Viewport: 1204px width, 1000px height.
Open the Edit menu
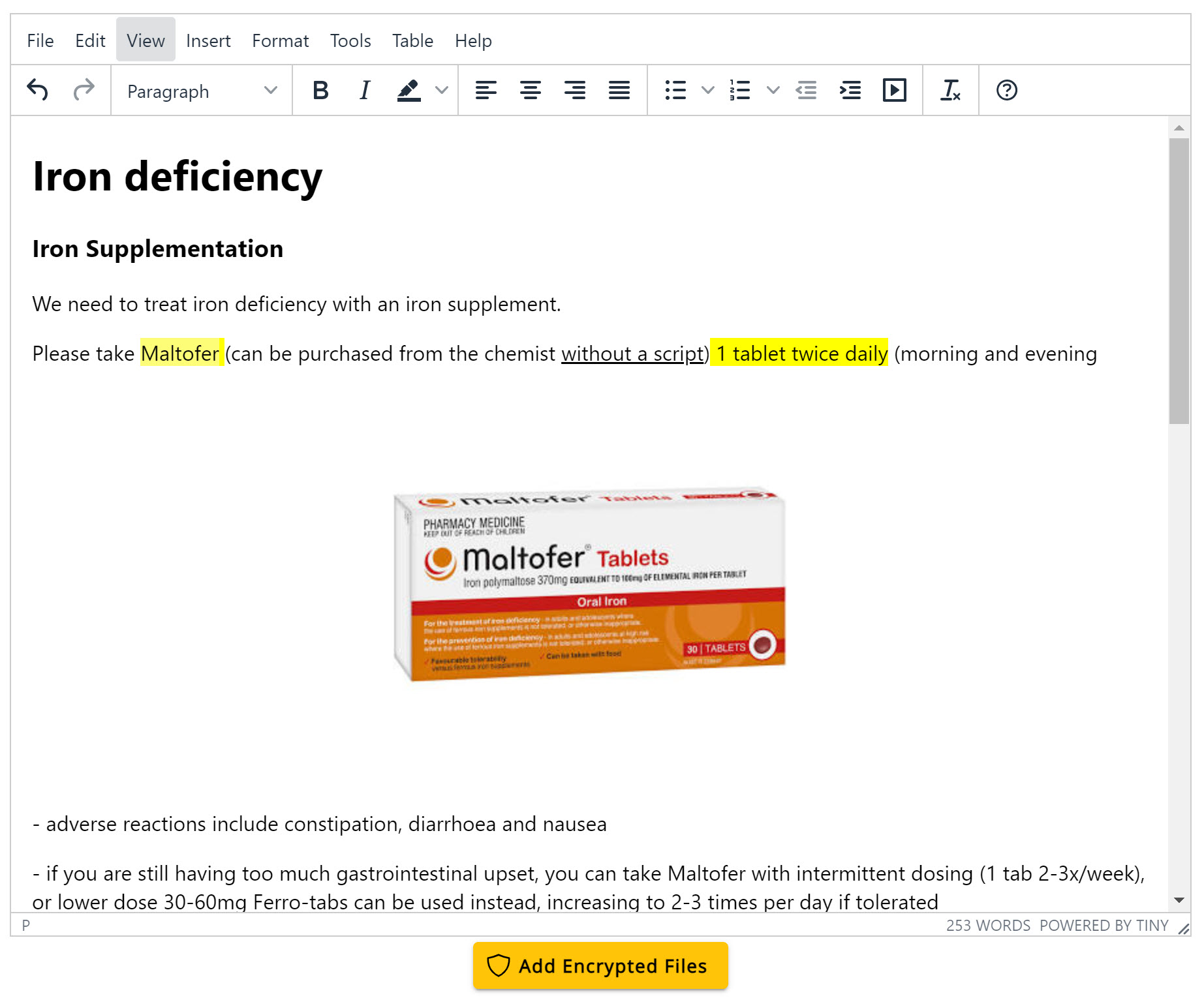click(x=90, y=40)
